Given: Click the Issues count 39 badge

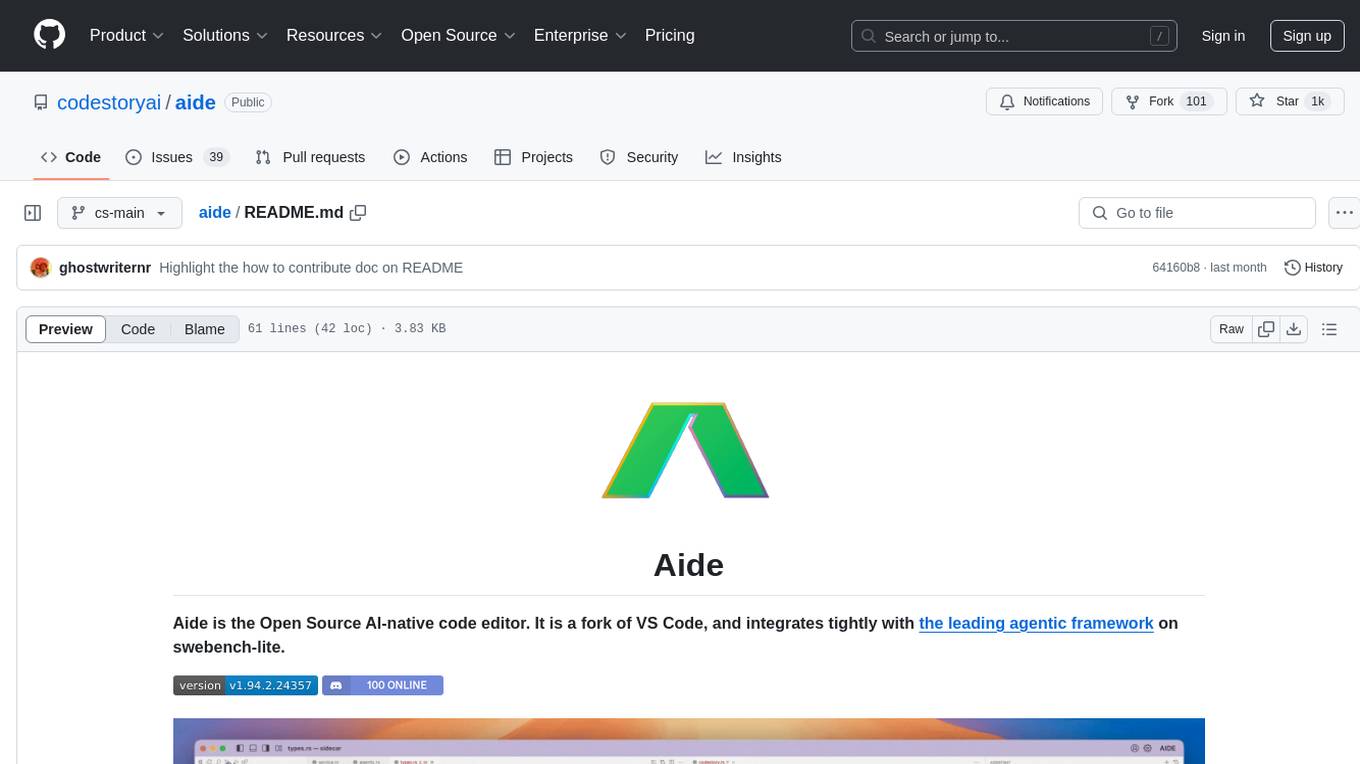Looking at the screenshot, I should pos(216,157).
